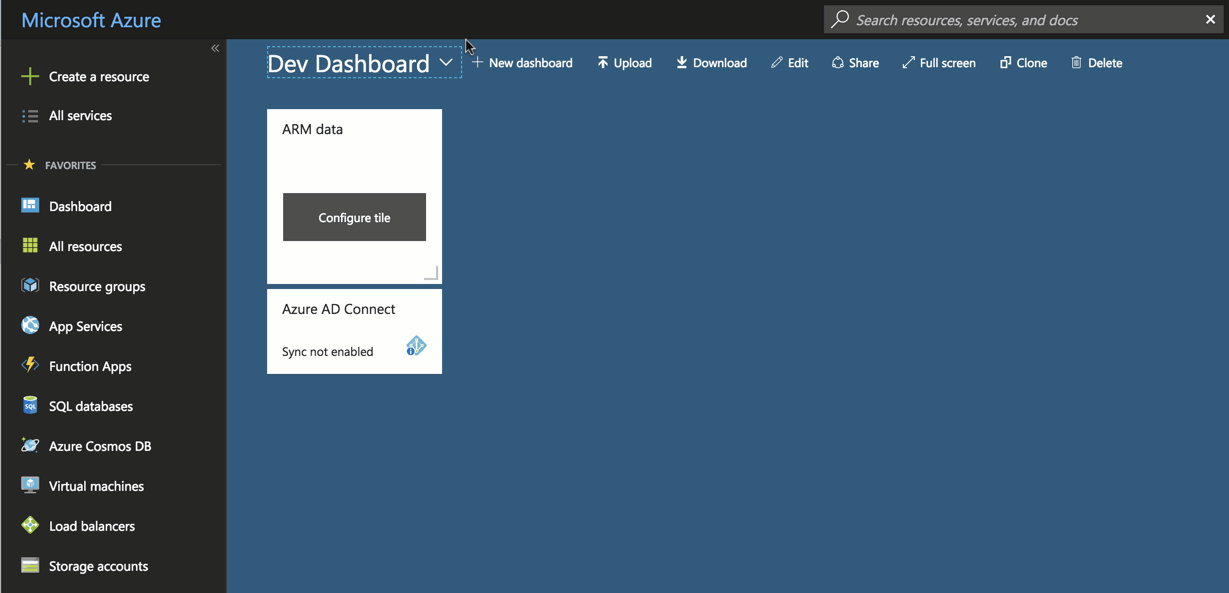Click the Resource groups cube icon
The height and width of the screenshot is (593, 1229).
30,286
